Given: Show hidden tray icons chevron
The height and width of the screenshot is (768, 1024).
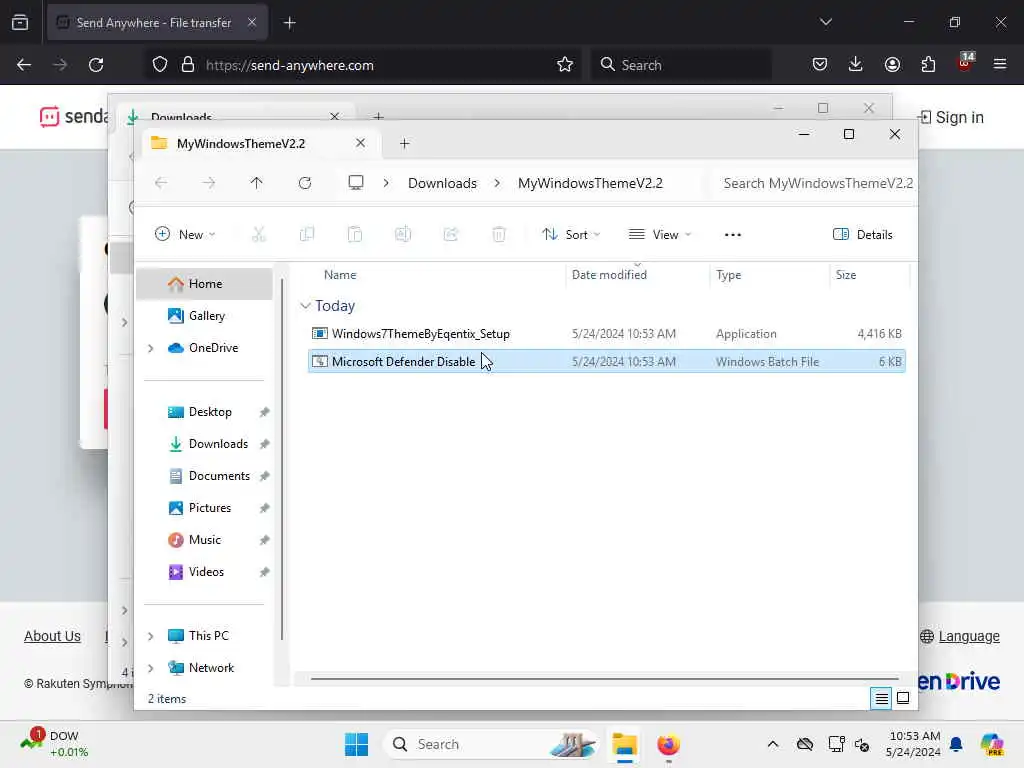Looking at the screenshot, I should pyautogui.click(x=773, y=744).
